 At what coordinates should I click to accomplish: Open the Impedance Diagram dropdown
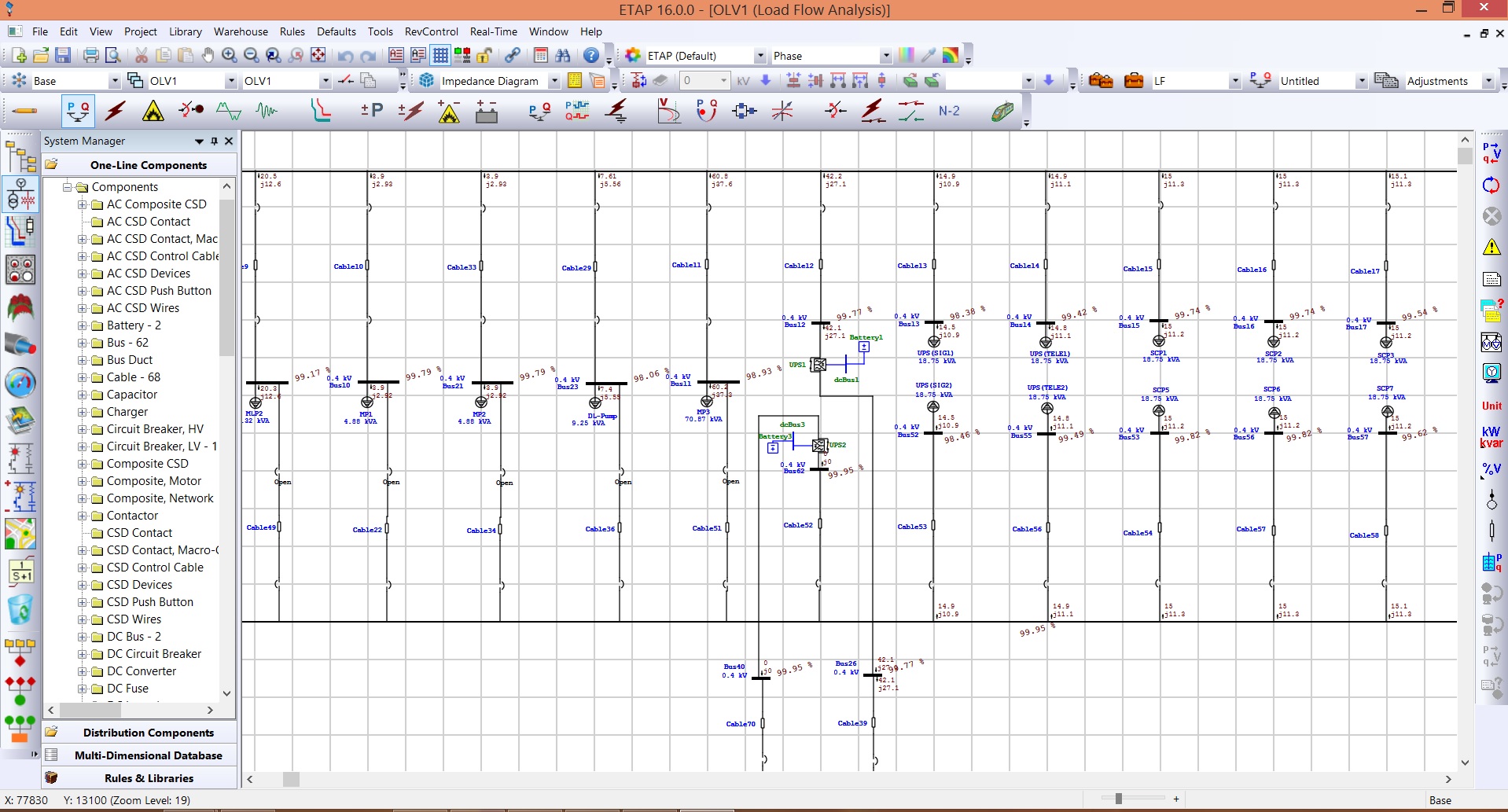554,81
